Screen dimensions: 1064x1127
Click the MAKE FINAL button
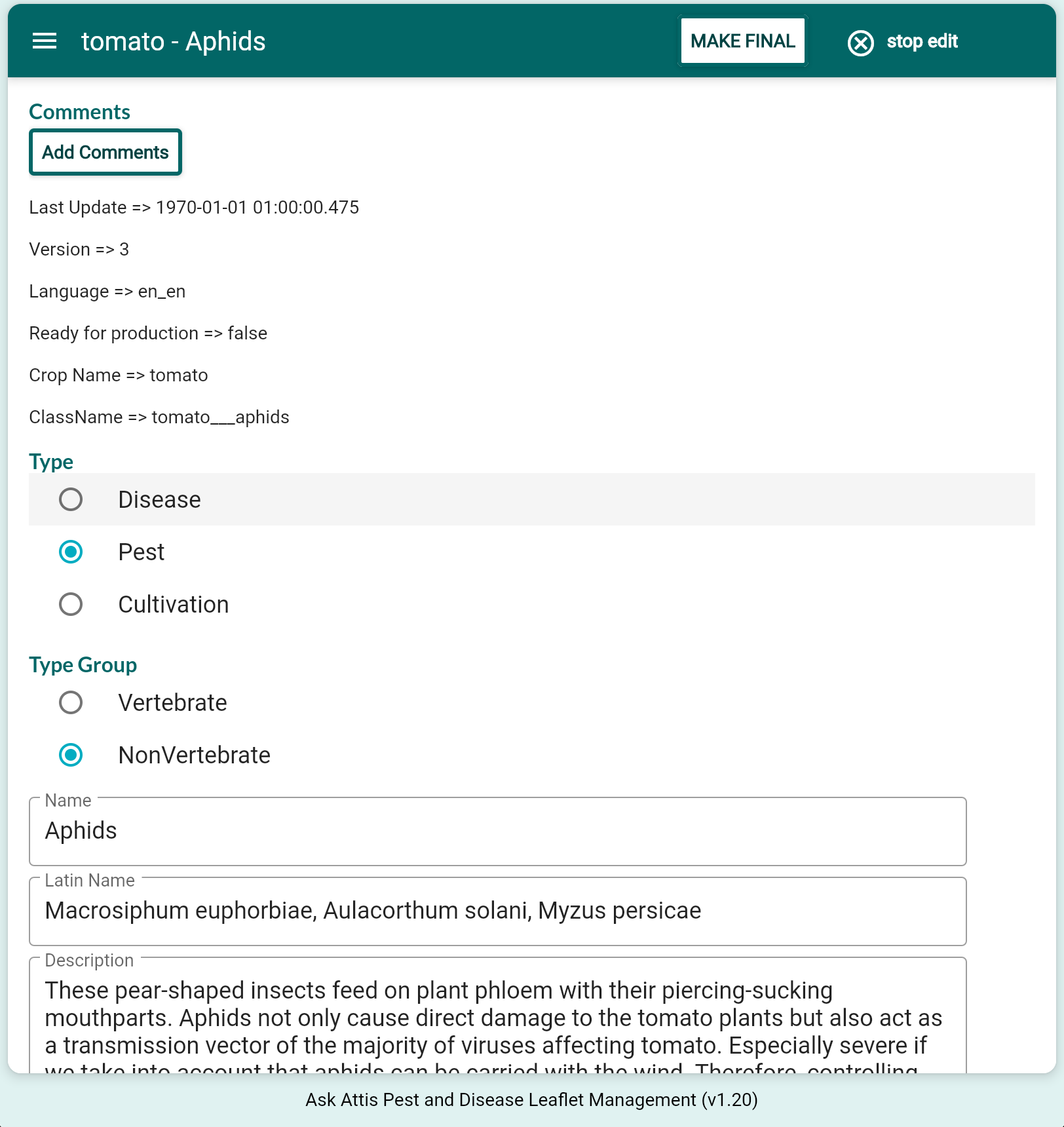[x=743, y=41]
